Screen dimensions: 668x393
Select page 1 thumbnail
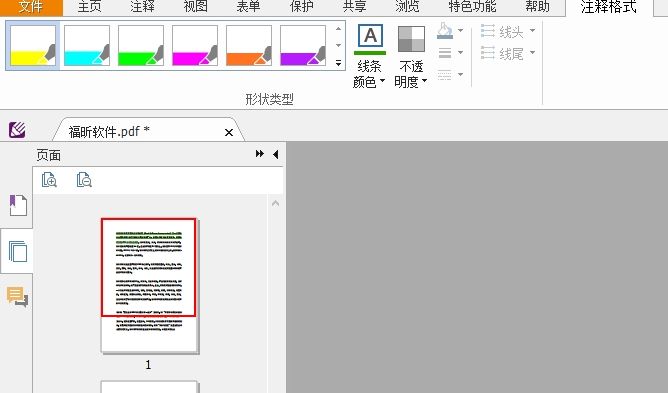[x=149, y=286]
